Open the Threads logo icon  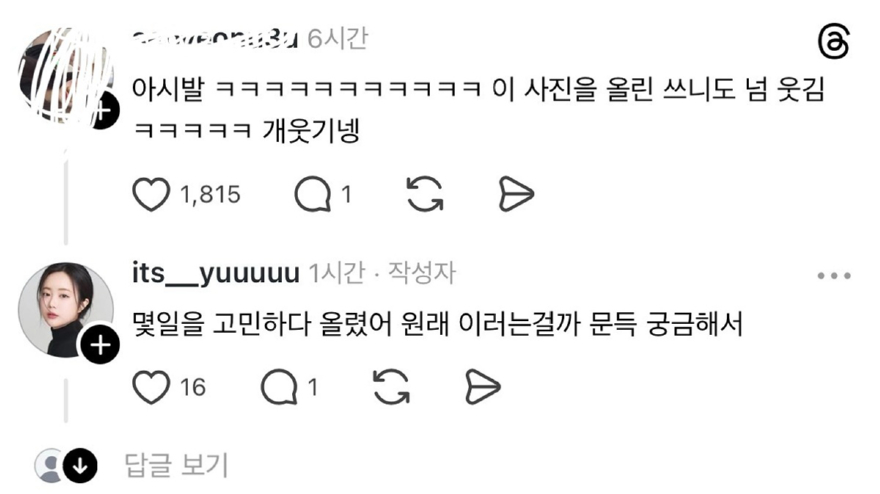pyautogui.click(x=833, y=42)
